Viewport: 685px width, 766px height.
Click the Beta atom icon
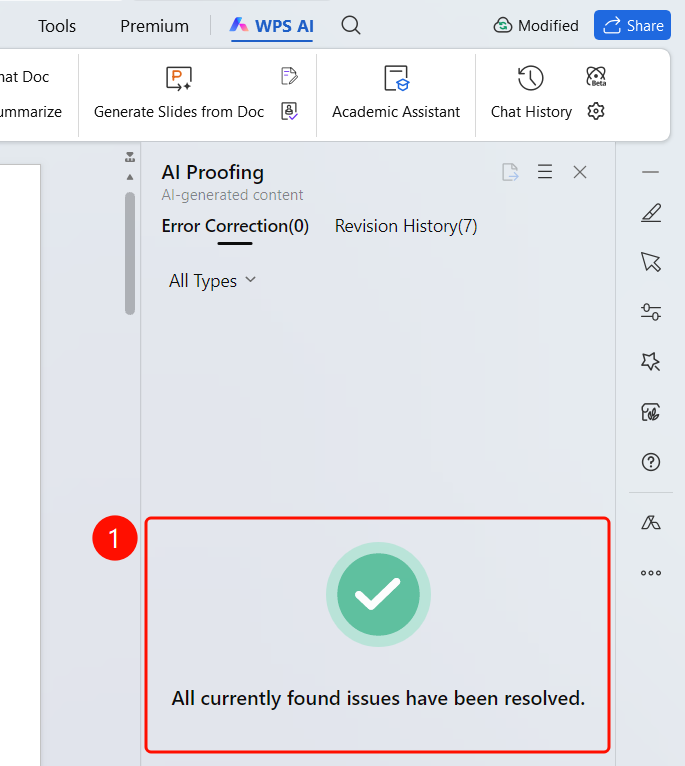pos(596,77)
